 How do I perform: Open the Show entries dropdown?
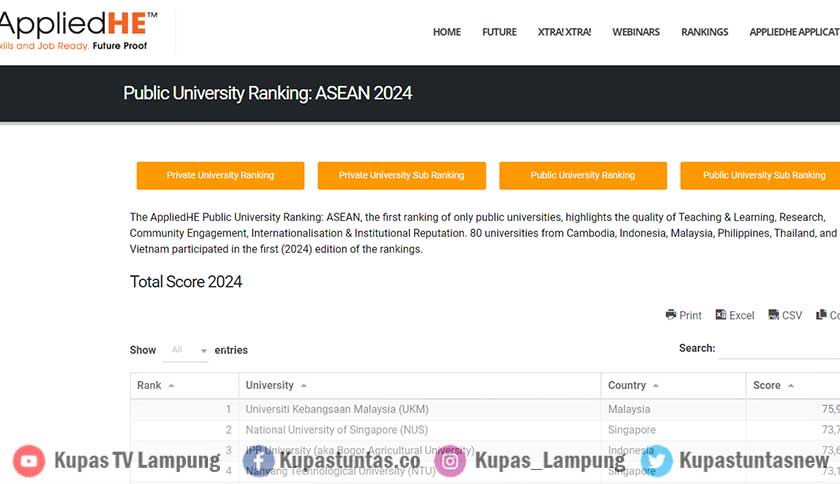(x=185, y=350)
